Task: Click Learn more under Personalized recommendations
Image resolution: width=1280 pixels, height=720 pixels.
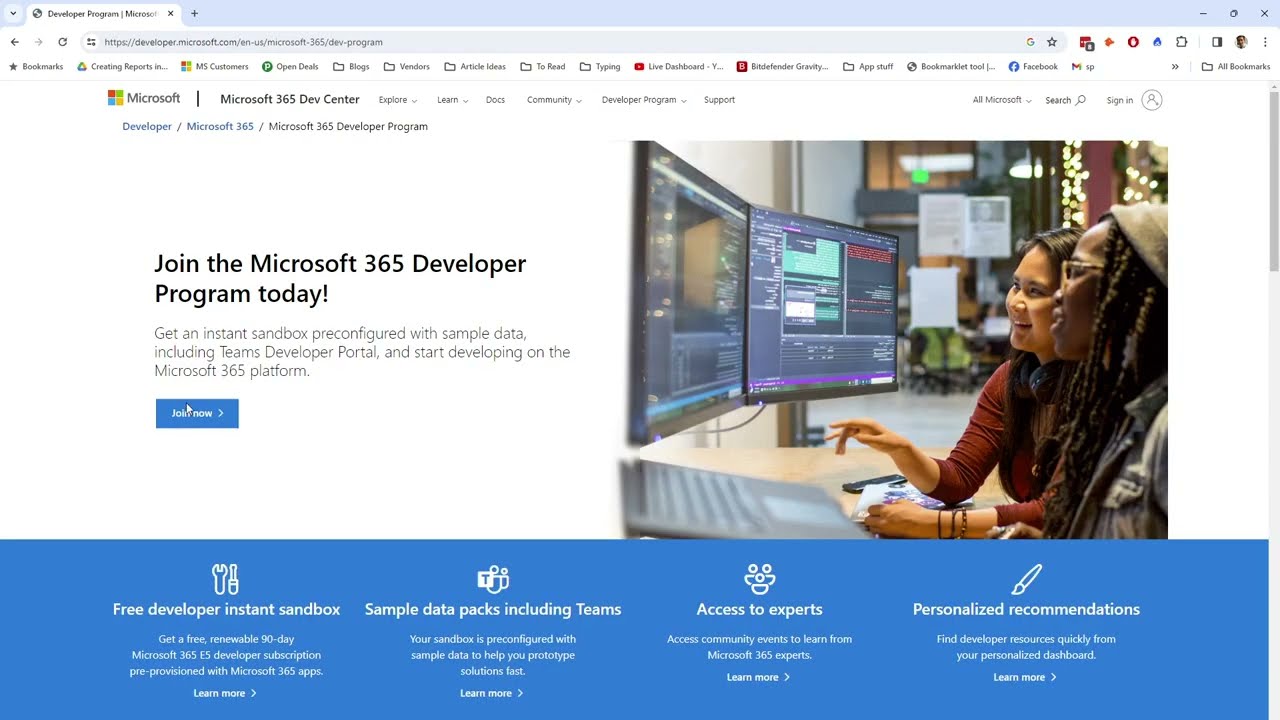Action: 1025,677
